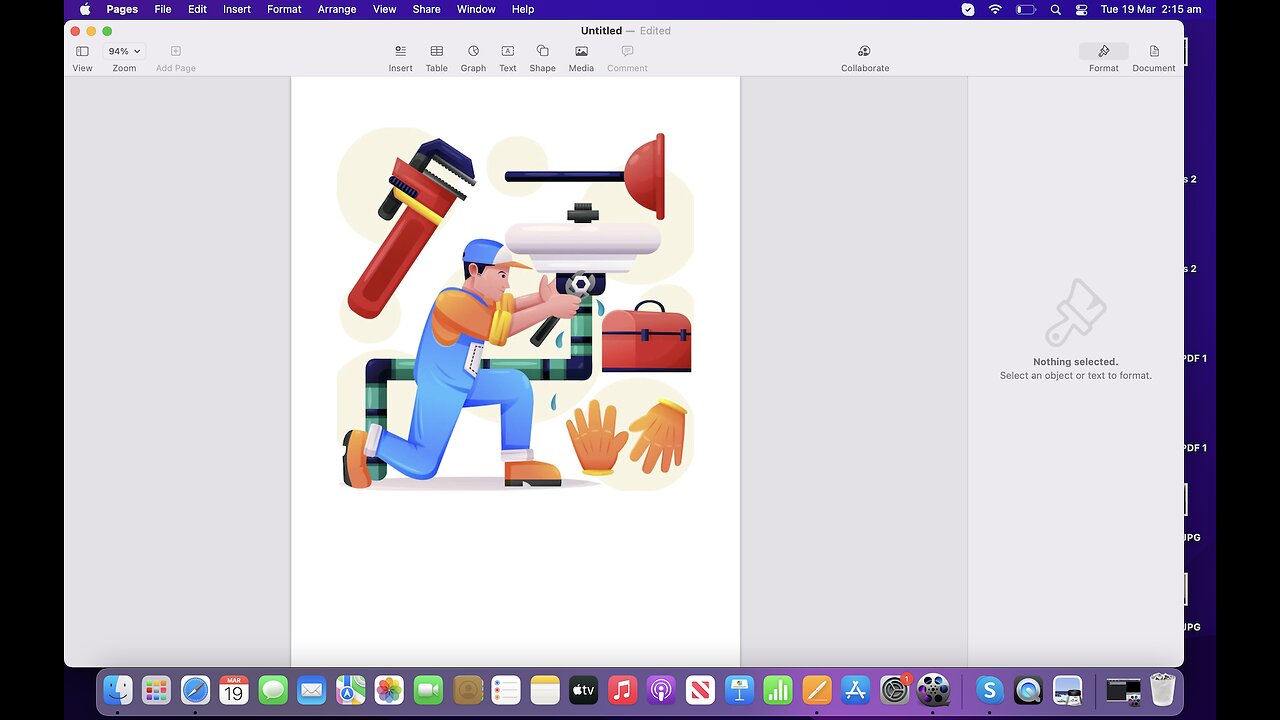1280x720 pixels.
Task: Open Messages in the Dock
Action: pyautogui.click(x=273, y=690)
